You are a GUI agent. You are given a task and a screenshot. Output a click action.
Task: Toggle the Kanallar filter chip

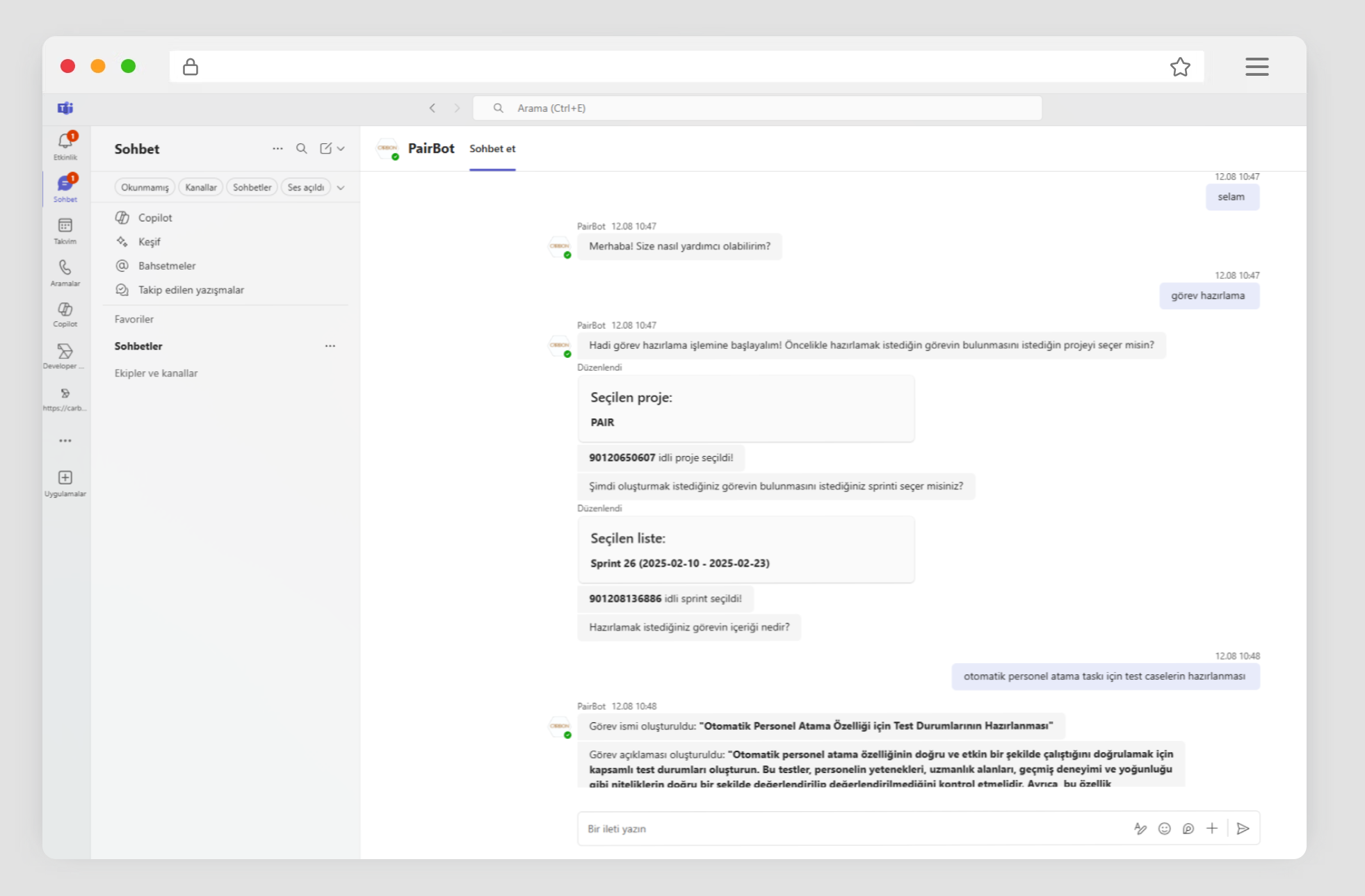click(x=201, y=188)
